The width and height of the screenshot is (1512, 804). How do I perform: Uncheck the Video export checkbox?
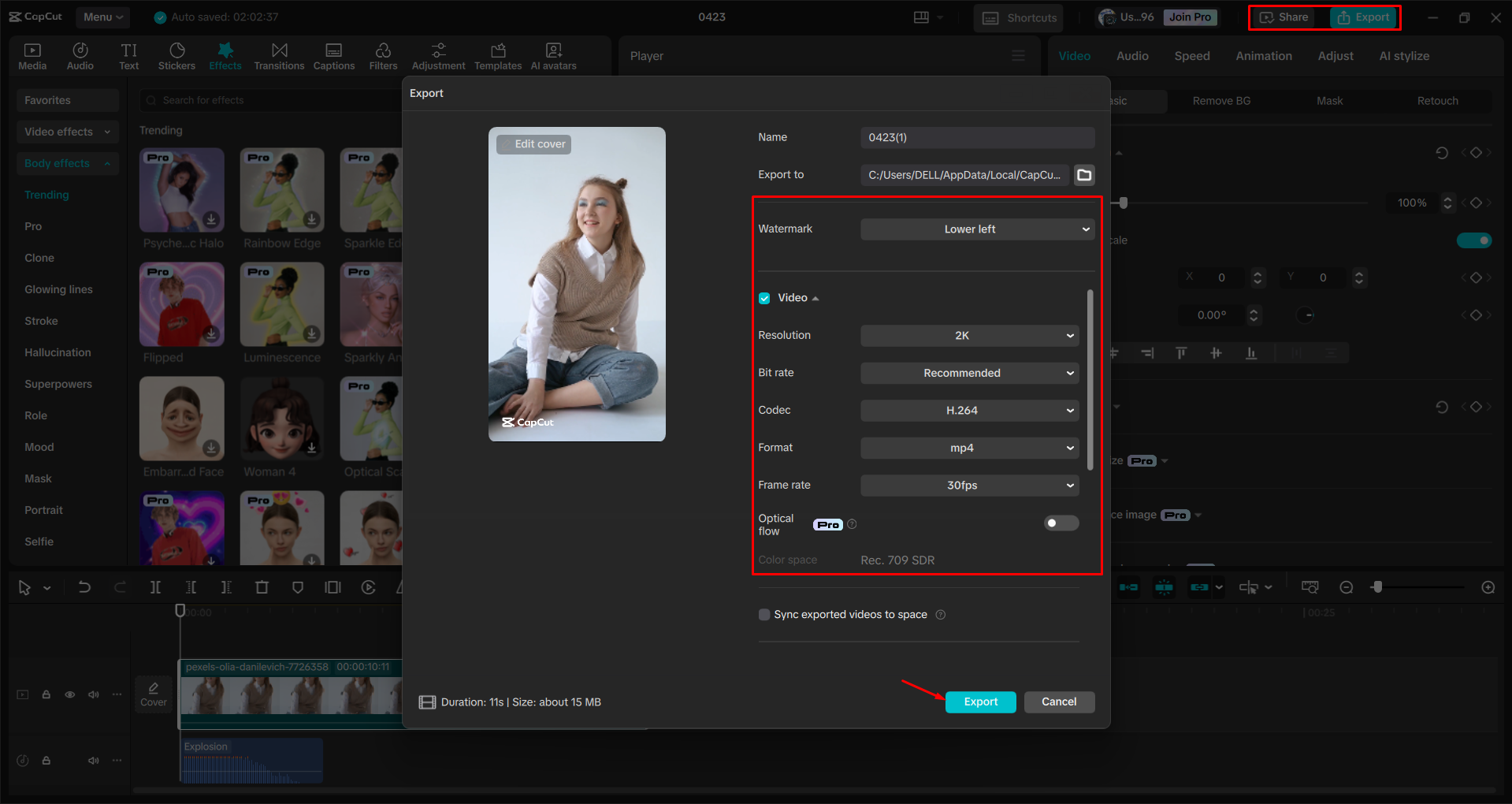point(764,298)
